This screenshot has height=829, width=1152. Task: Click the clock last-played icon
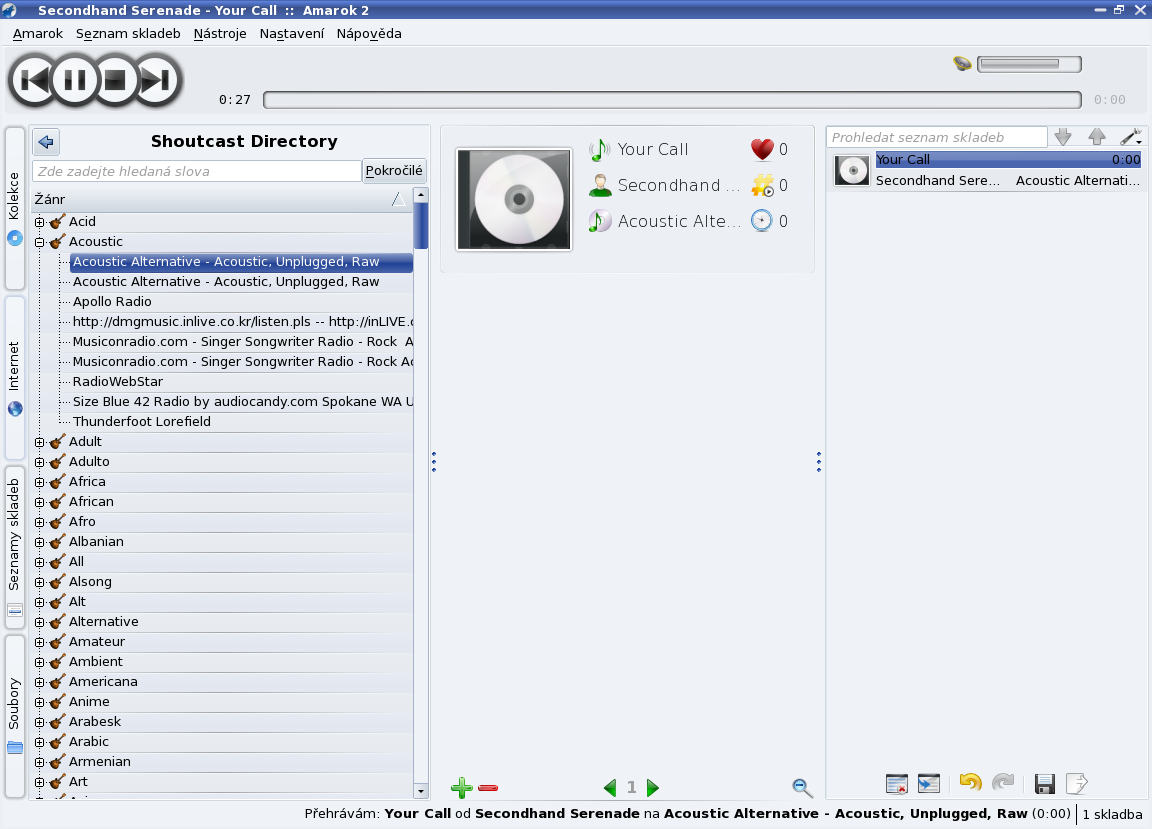click(x=762, y=220)
